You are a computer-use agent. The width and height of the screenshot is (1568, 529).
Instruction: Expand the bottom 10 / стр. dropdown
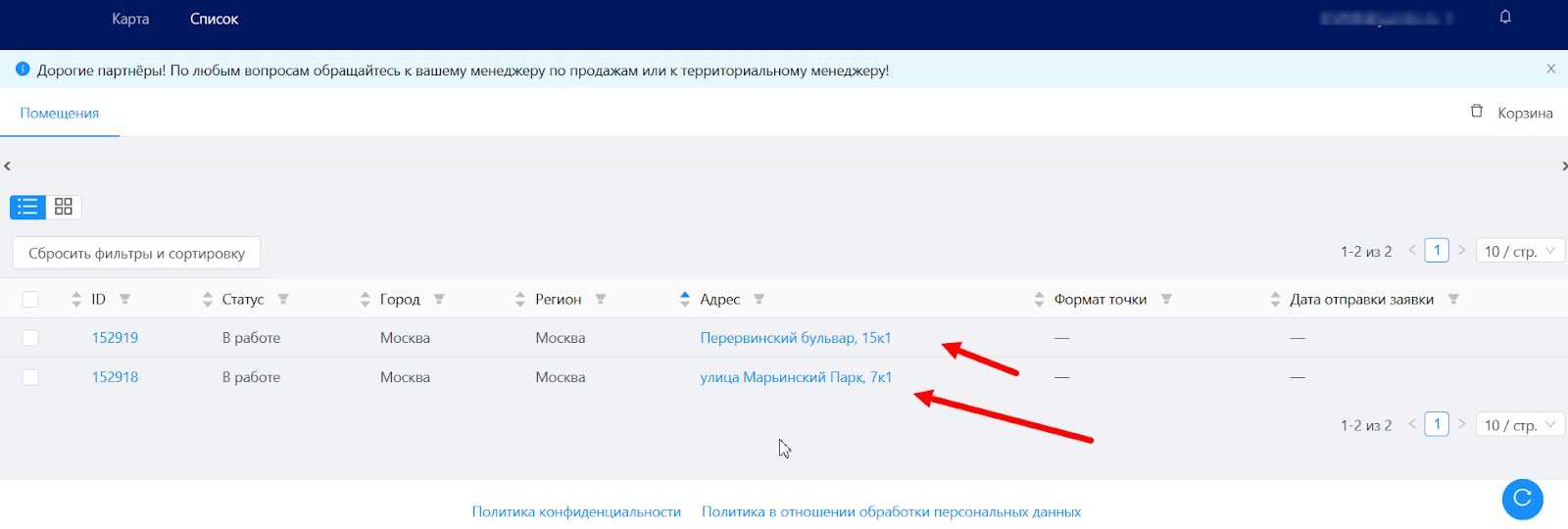[x=1519, y=425]
